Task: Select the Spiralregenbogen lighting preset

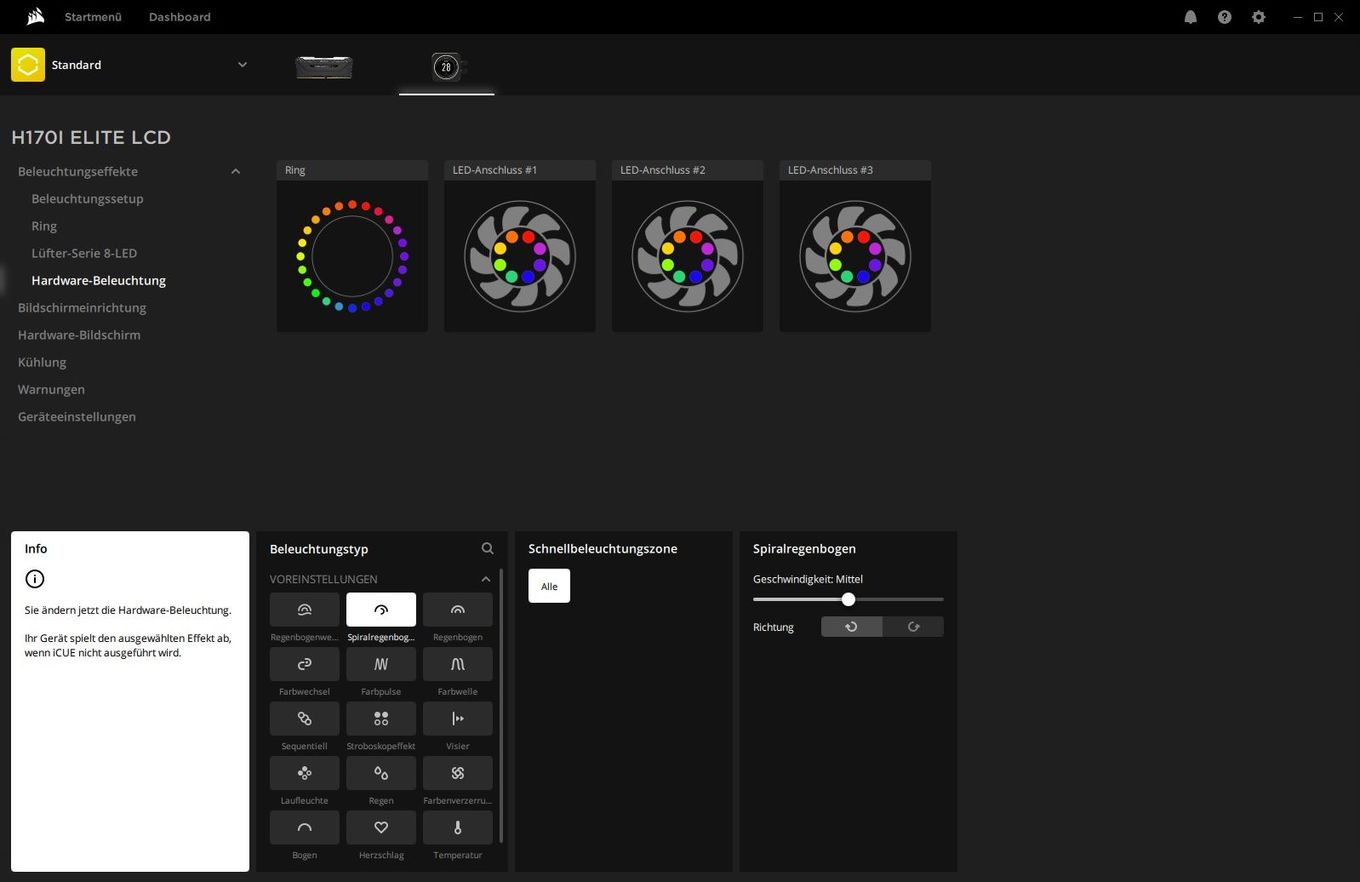Action: pyautogui.click(x=381, y=610)
